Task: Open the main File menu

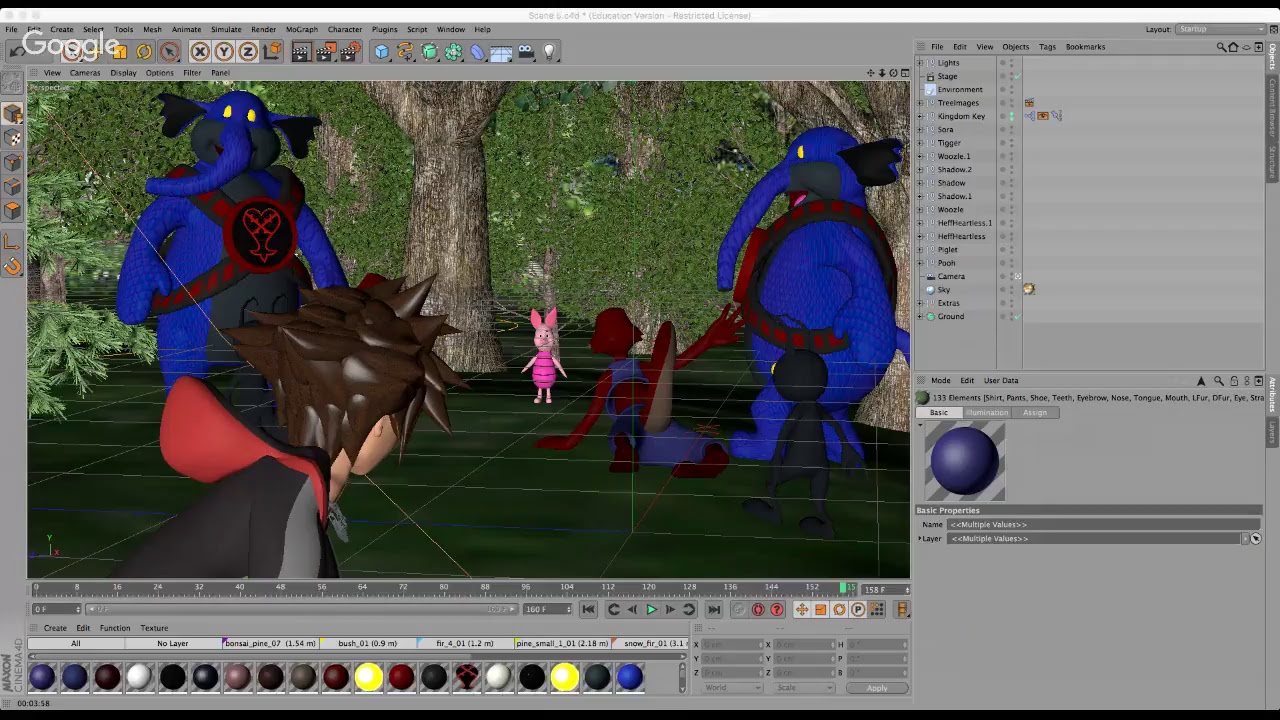Action: [x=11, y=29]
